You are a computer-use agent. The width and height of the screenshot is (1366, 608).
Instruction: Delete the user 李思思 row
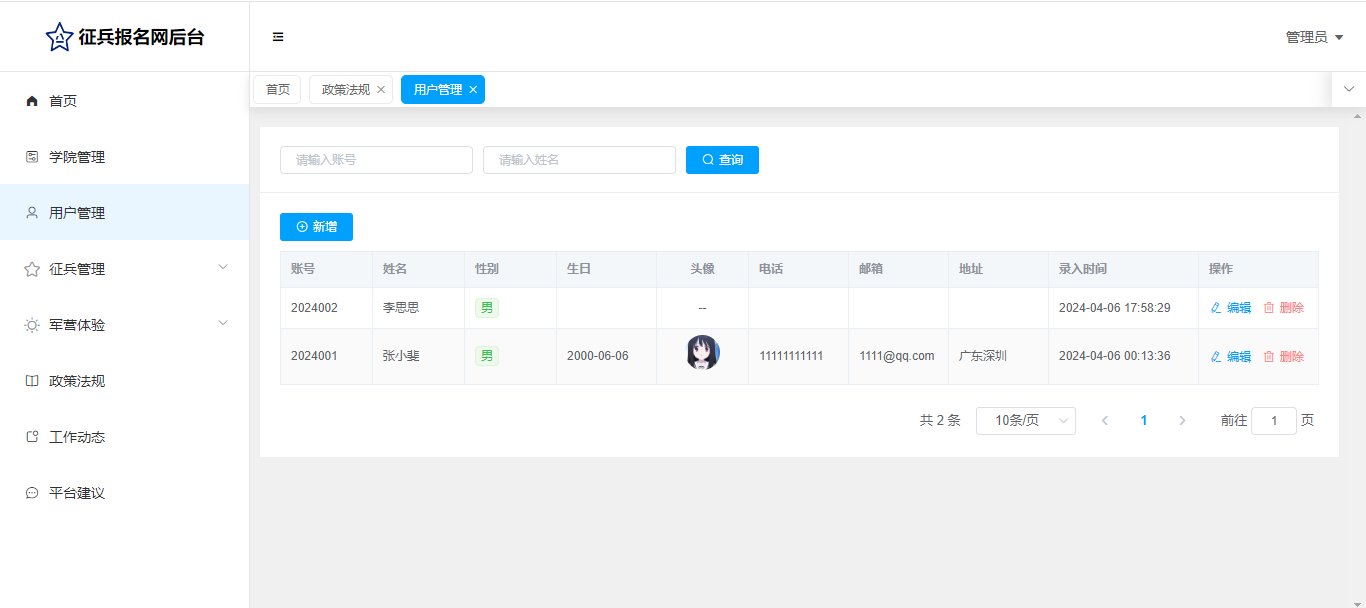(x=1283, y=308)
